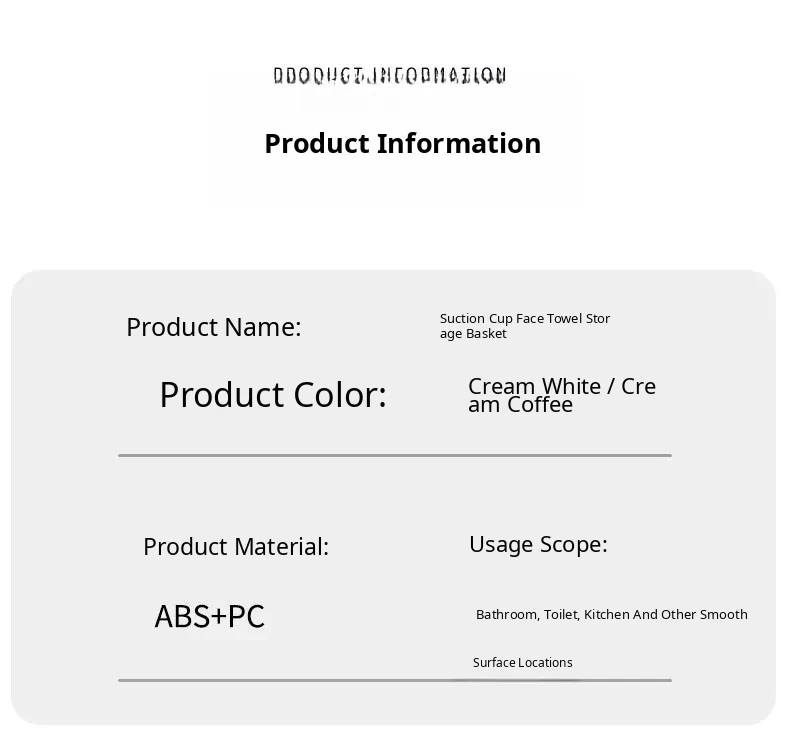
Task: Click the bold "Product Information" heading
Action: [402, 144]
